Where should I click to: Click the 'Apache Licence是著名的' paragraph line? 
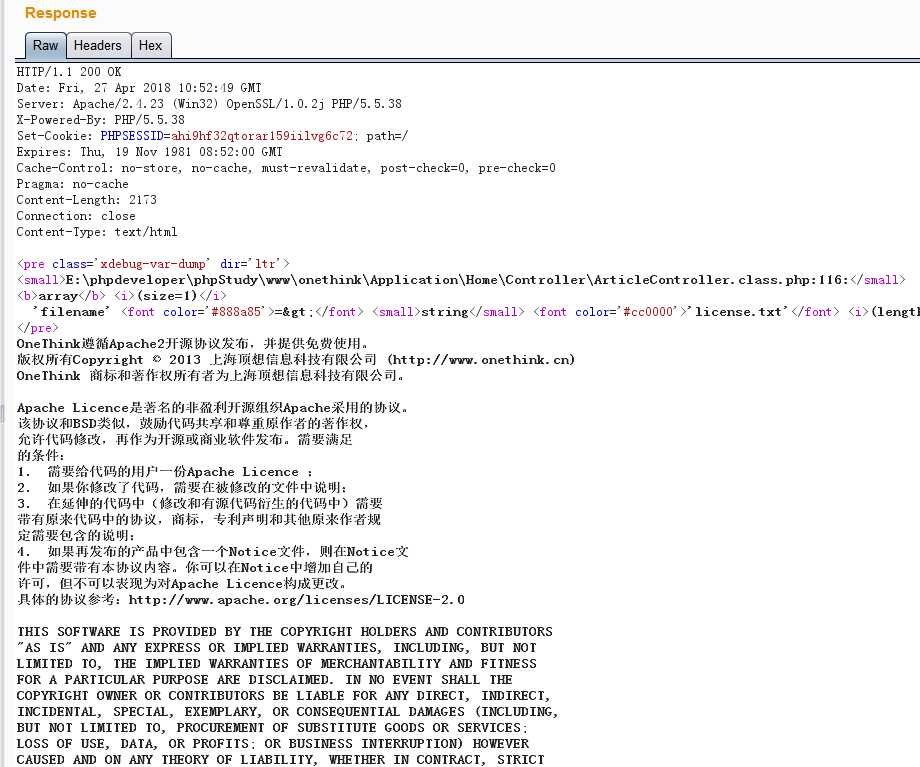click(x=212, y=408)
